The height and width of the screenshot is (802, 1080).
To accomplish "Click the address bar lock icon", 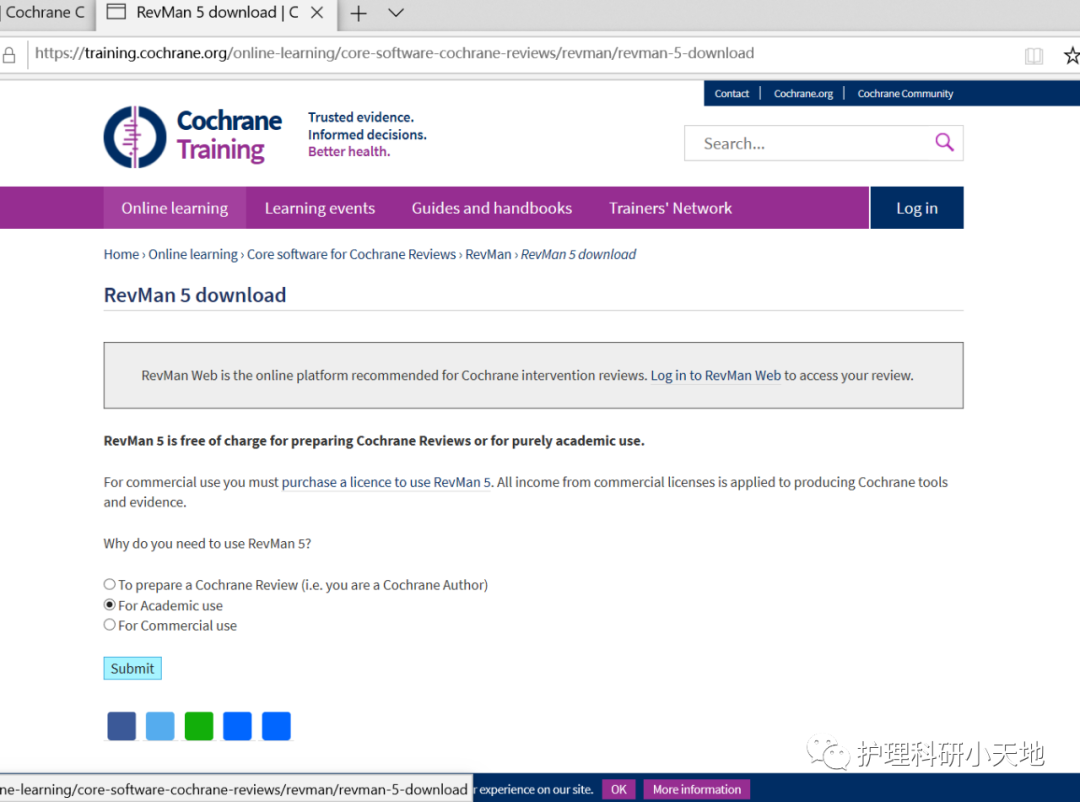I will [9, 55].
